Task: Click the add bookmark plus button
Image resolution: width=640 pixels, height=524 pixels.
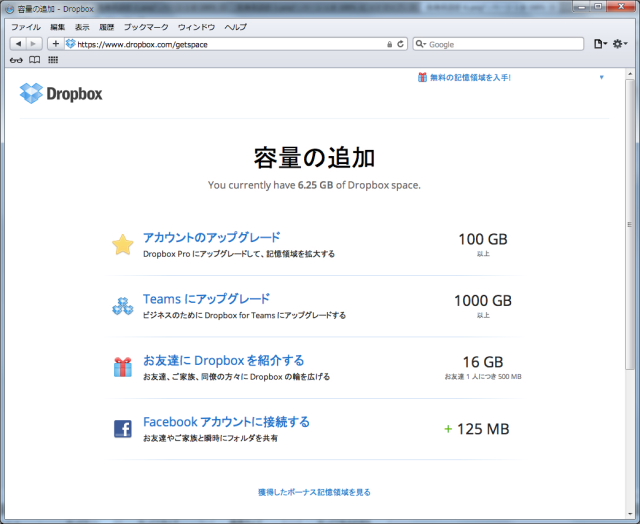Action: click(55, 44)
